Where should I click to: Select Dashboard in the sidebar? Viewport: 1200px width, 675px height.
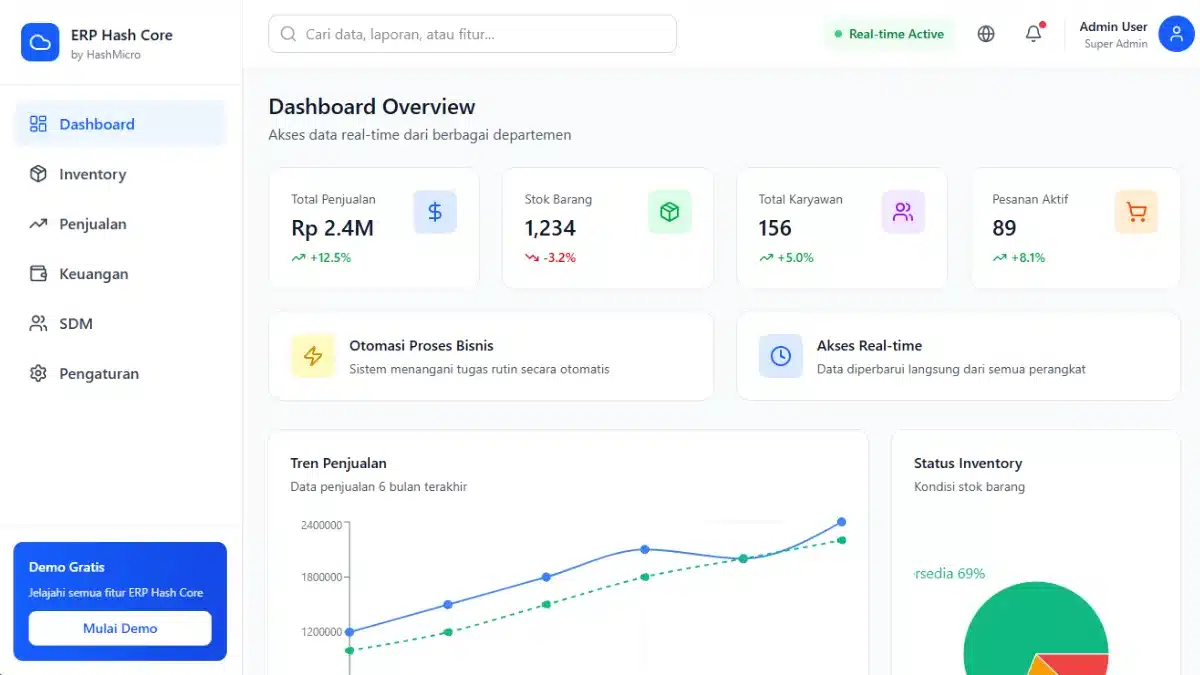pyautogui.click(x=96, y=124)
